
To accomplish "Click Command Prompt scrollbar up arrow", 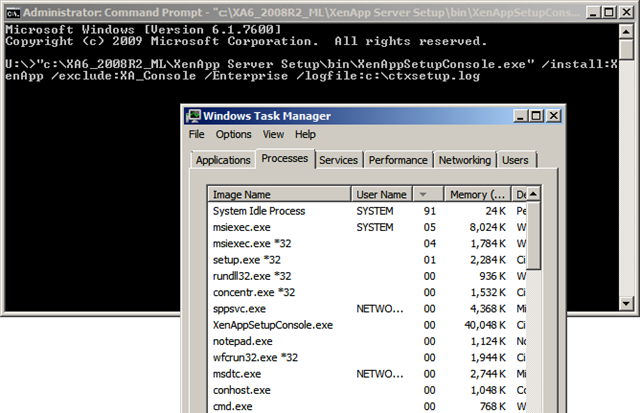I will 626,31.
